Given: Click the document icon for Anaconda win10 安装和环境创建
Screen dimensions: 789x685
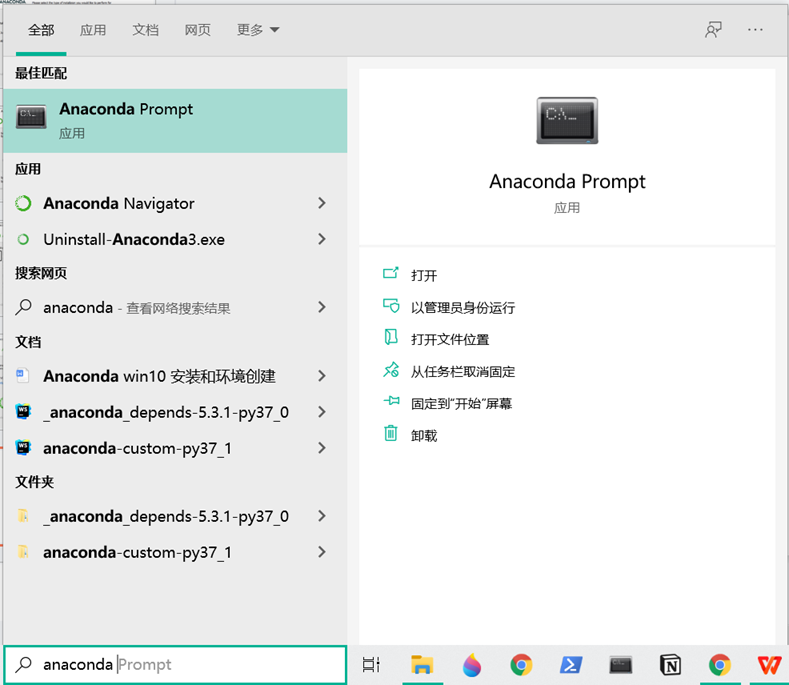Looking at the screenshot, I should tap(23, 375).
